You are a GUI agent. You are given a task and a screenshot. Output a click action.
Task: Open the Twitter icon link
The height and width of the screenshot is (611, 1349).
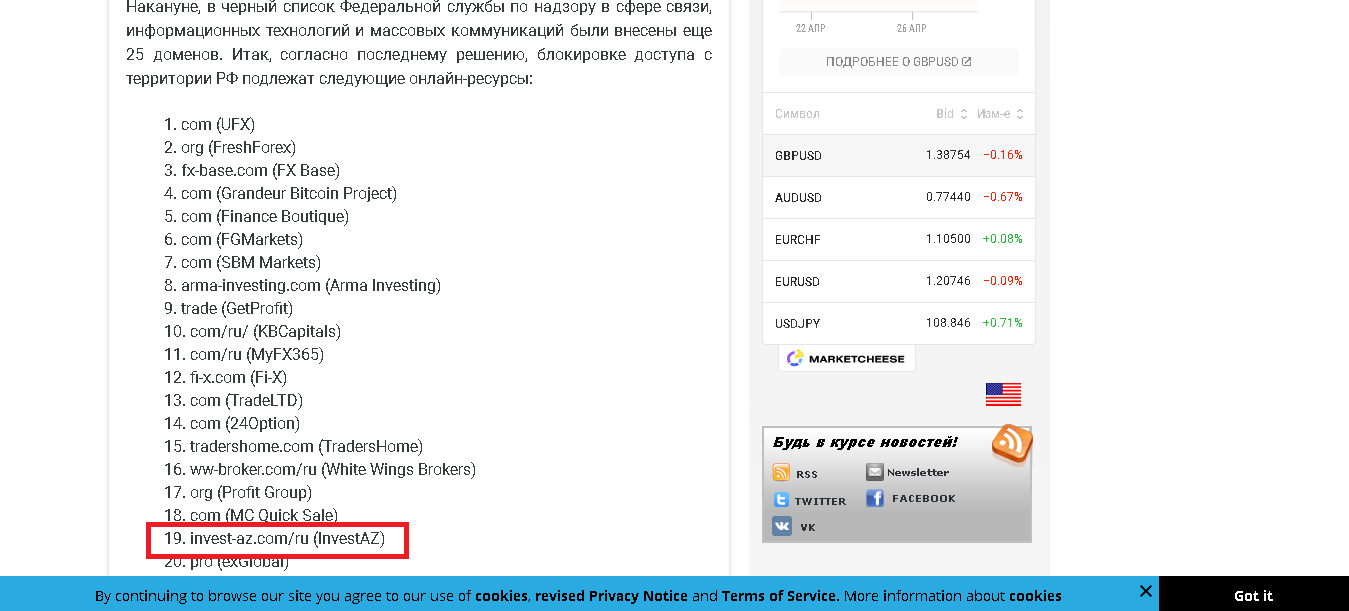click(x=781, y=500)
